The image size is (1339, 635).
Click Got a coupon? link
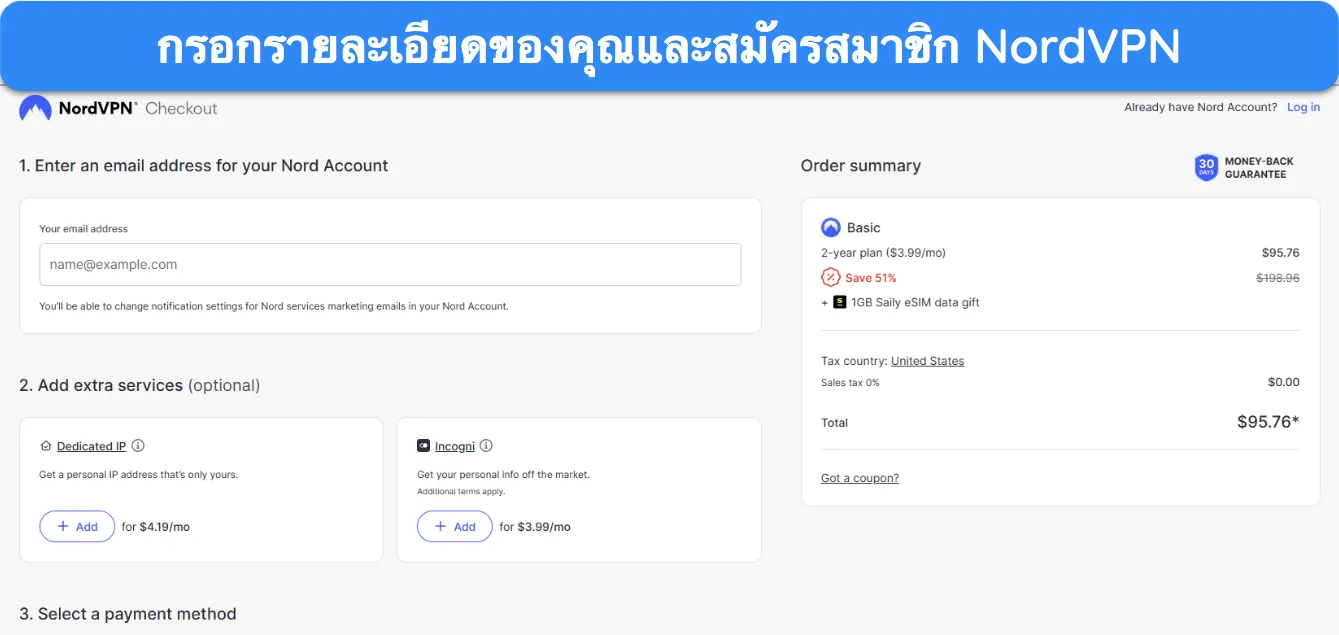coord(860,478)
